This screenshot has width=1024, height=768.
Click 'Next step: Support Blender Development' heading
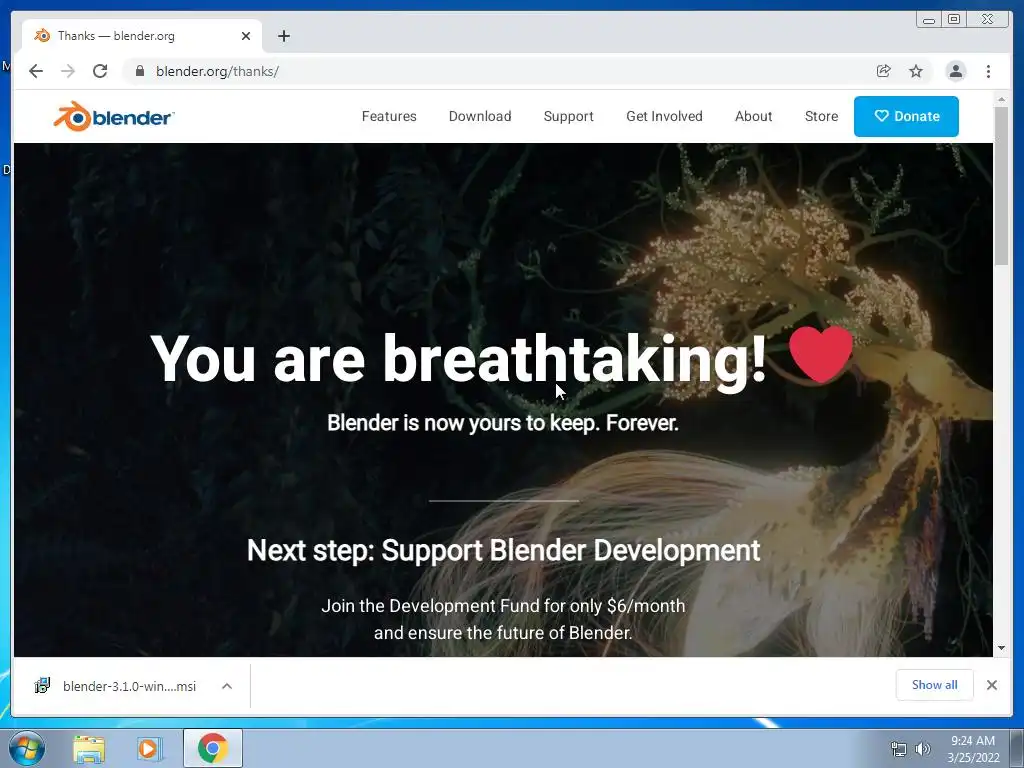[x=504, y=551]
